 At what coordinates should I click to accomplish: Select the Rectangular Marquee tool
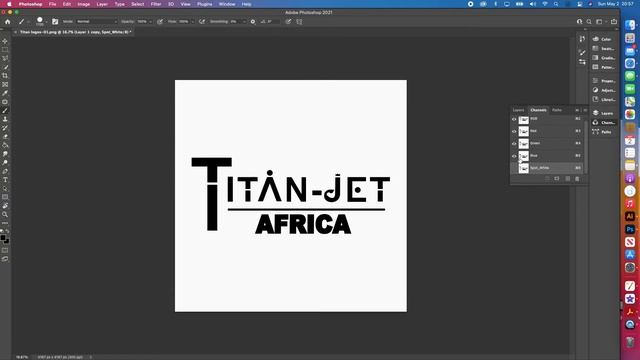point(5,50)
